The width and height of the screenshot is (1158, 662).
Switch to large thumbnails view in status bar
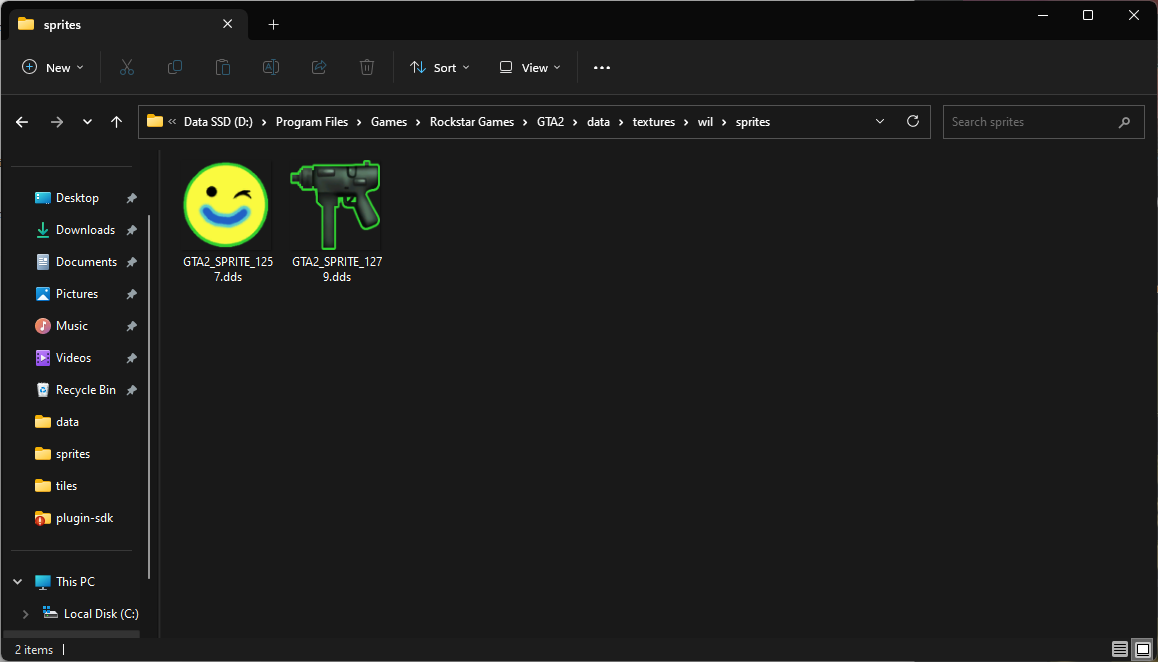pos(1143,649)
